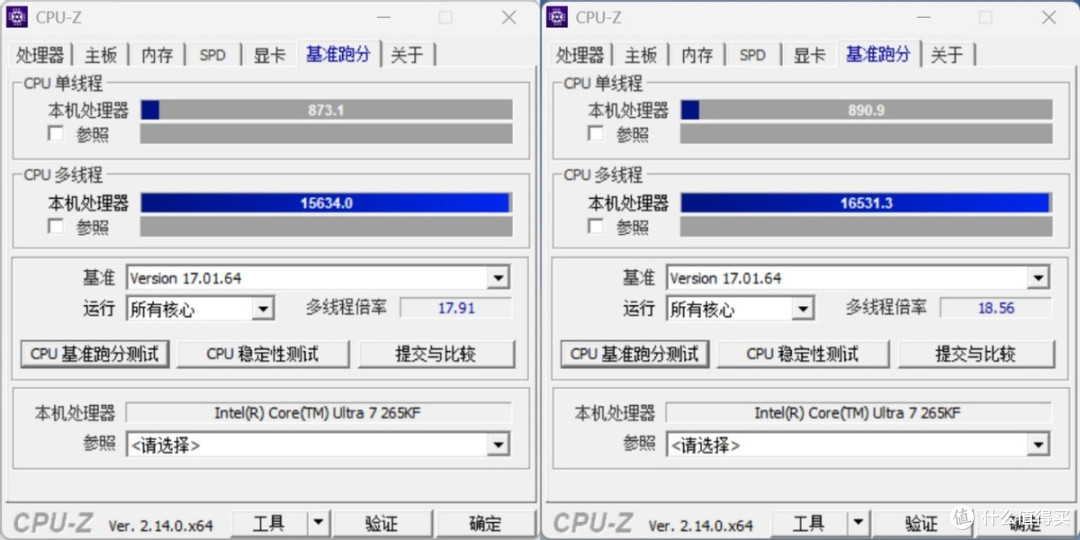Open 工具 dropdown arrow in left window
This screenshot has width=1080, height=540.
coord(318,523)
